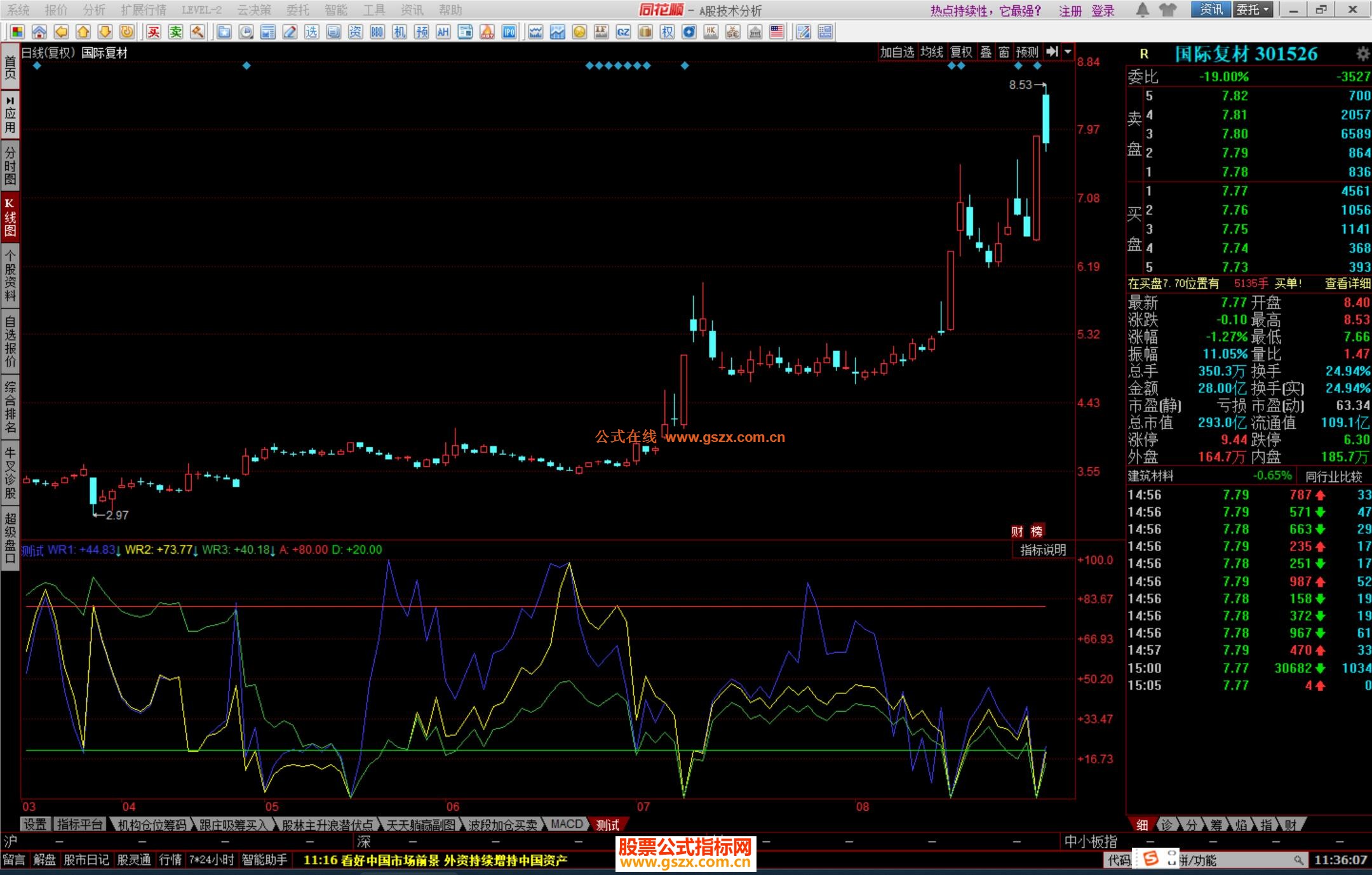Open the IPO toolbar icon
The width and height of the screenshot is (1372, 875).
point(509,32)
